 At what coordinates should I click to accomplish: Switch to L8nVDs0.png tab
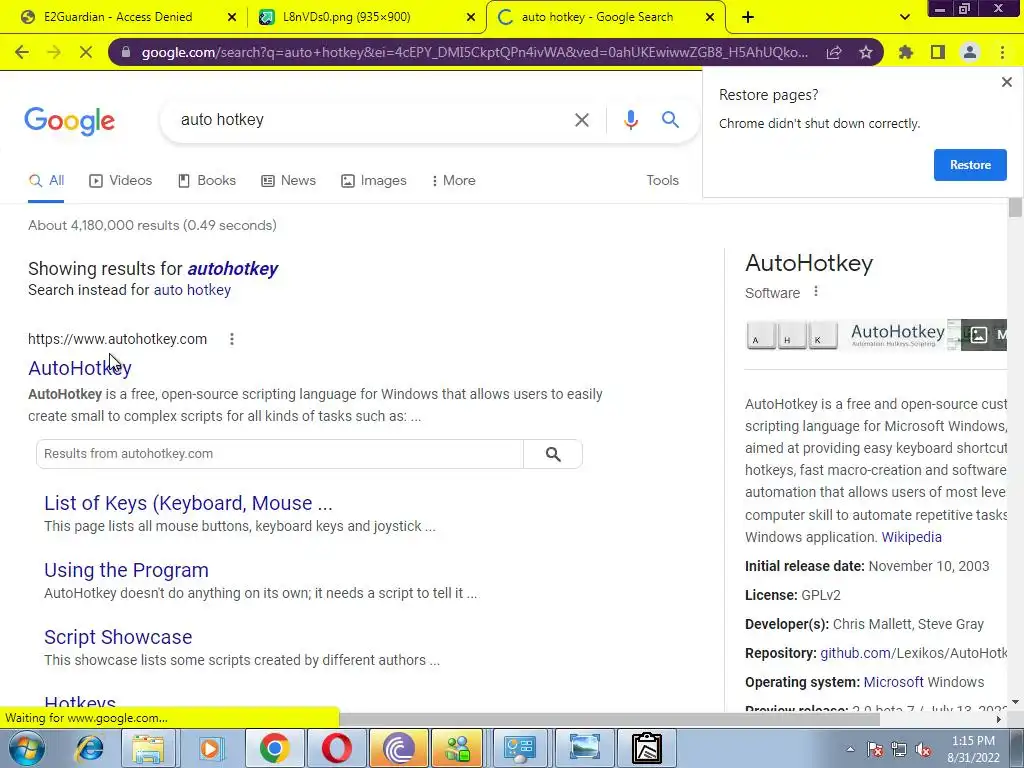(x=347, y=17)
